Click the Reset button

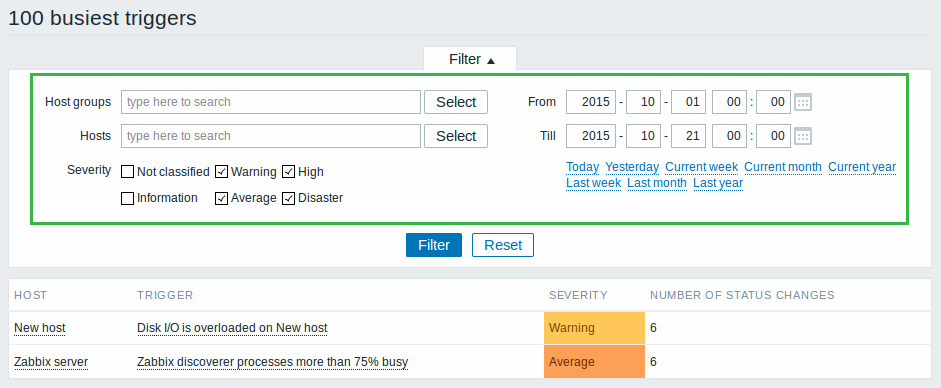coord(503,245)
